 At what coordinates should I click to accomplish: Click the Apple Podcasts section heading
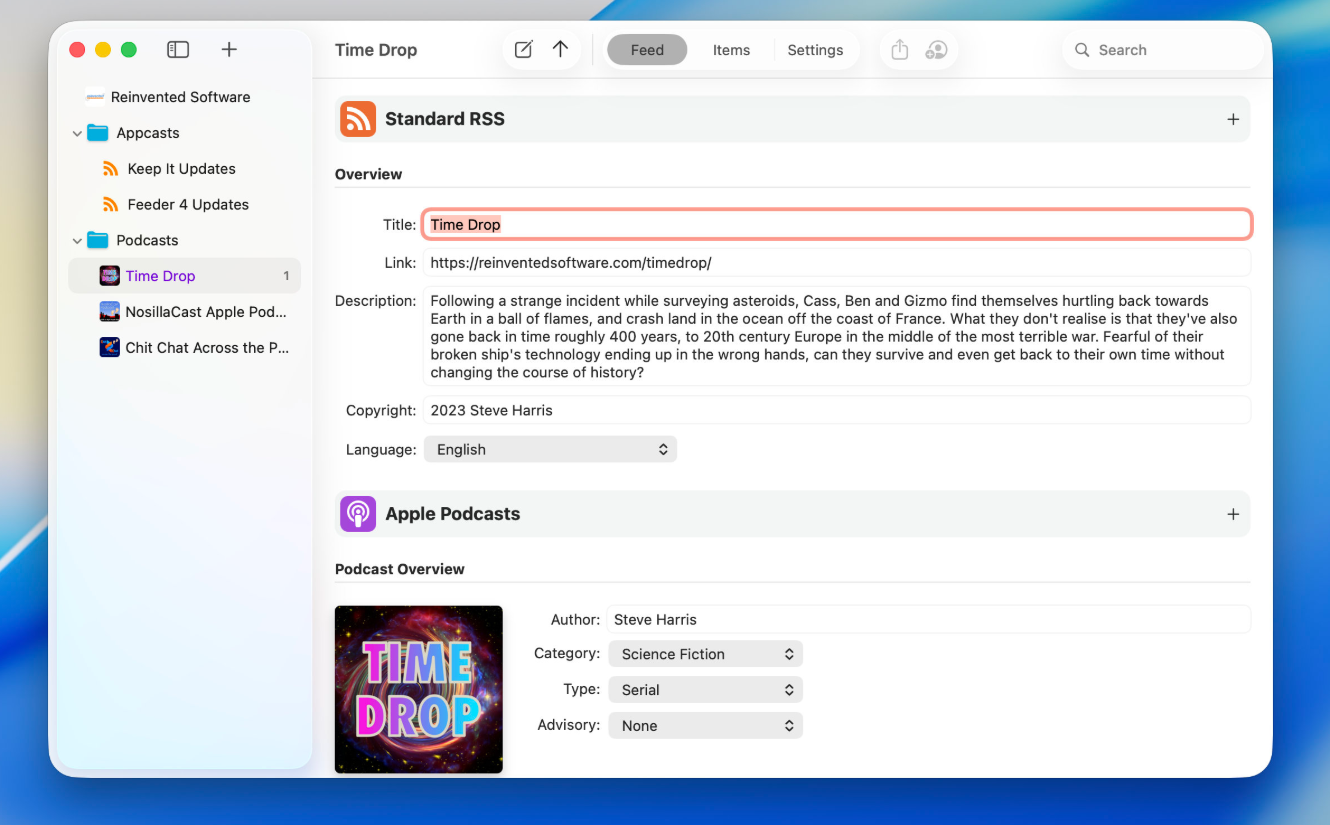453,514
